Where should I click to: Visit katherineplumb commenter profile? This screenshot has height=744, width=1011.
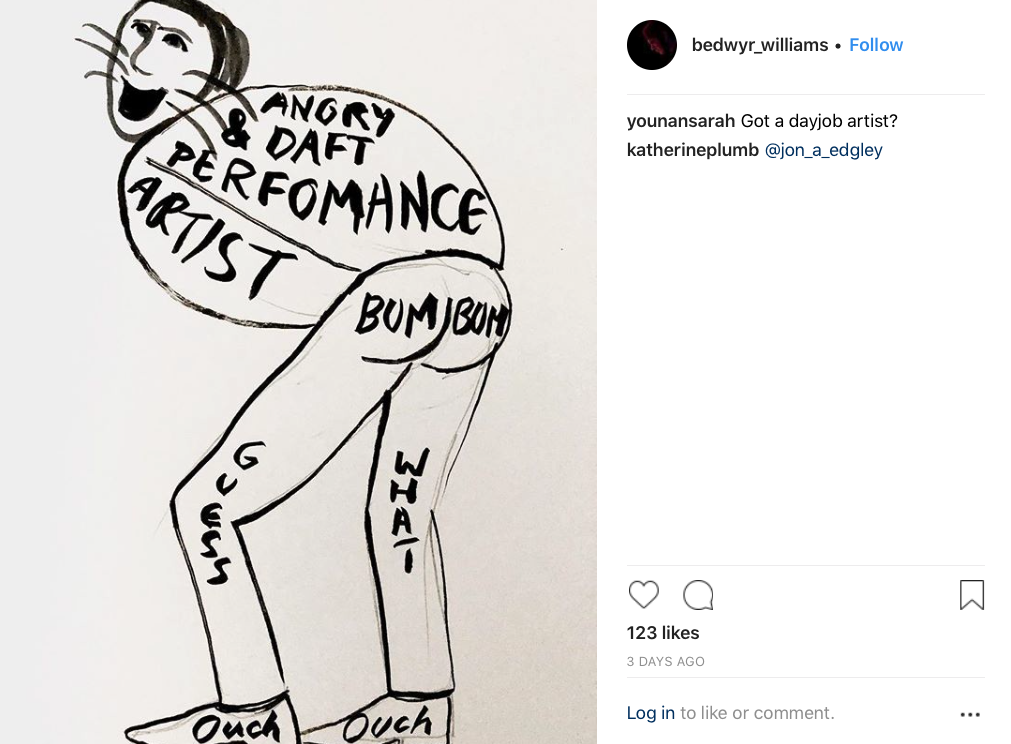coord(692,150)
